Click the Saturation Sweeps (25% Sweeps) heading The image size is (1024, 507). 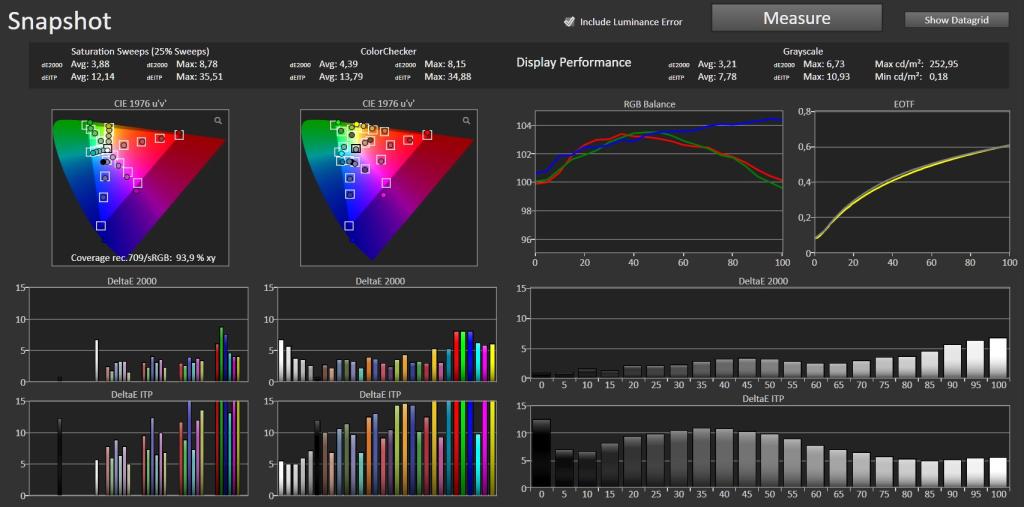tap(140, 51)
